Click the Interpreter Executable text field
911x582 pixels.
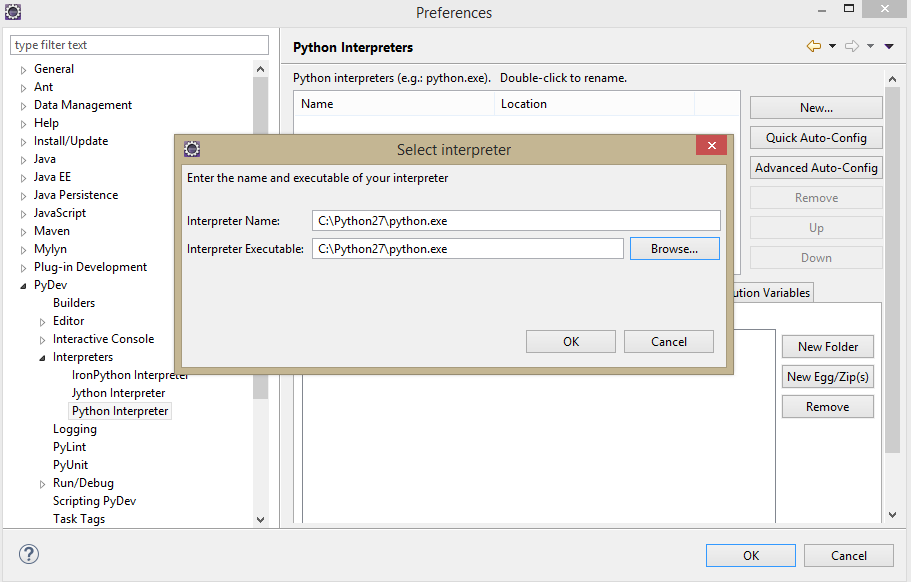[x=468, y=249]
